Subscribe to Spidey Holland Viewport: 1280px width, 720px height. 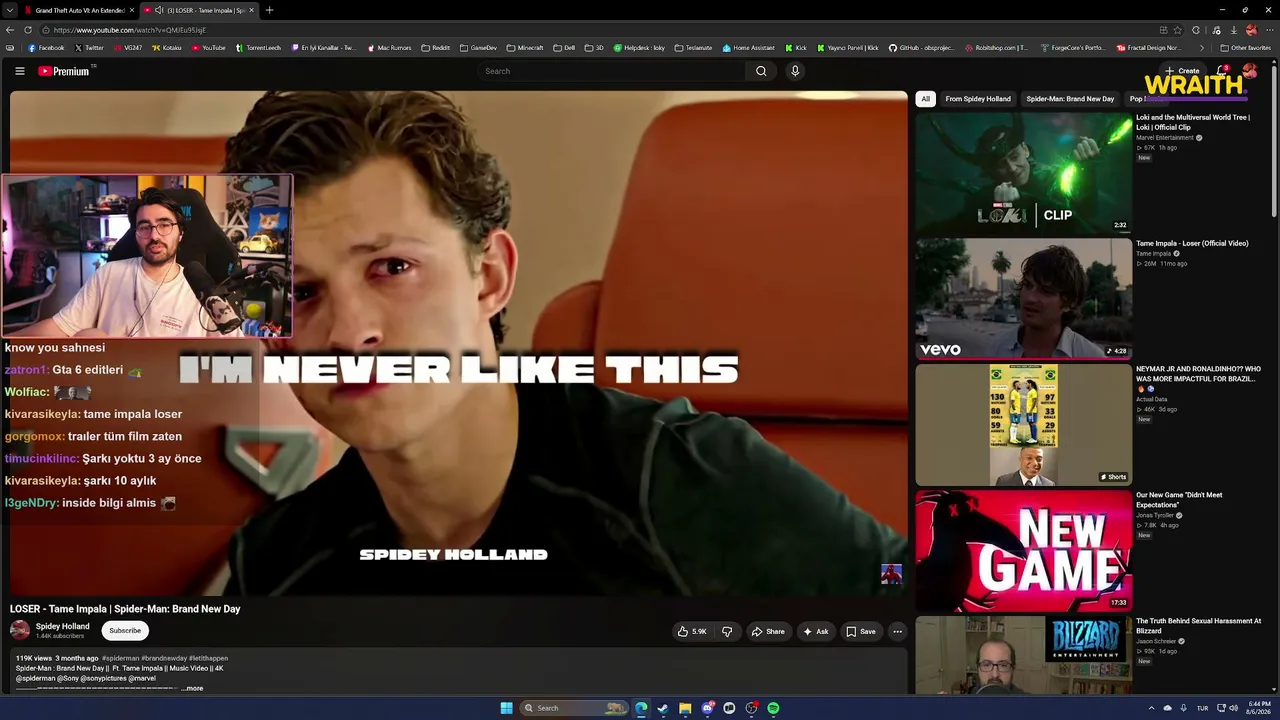pos(125,631)
